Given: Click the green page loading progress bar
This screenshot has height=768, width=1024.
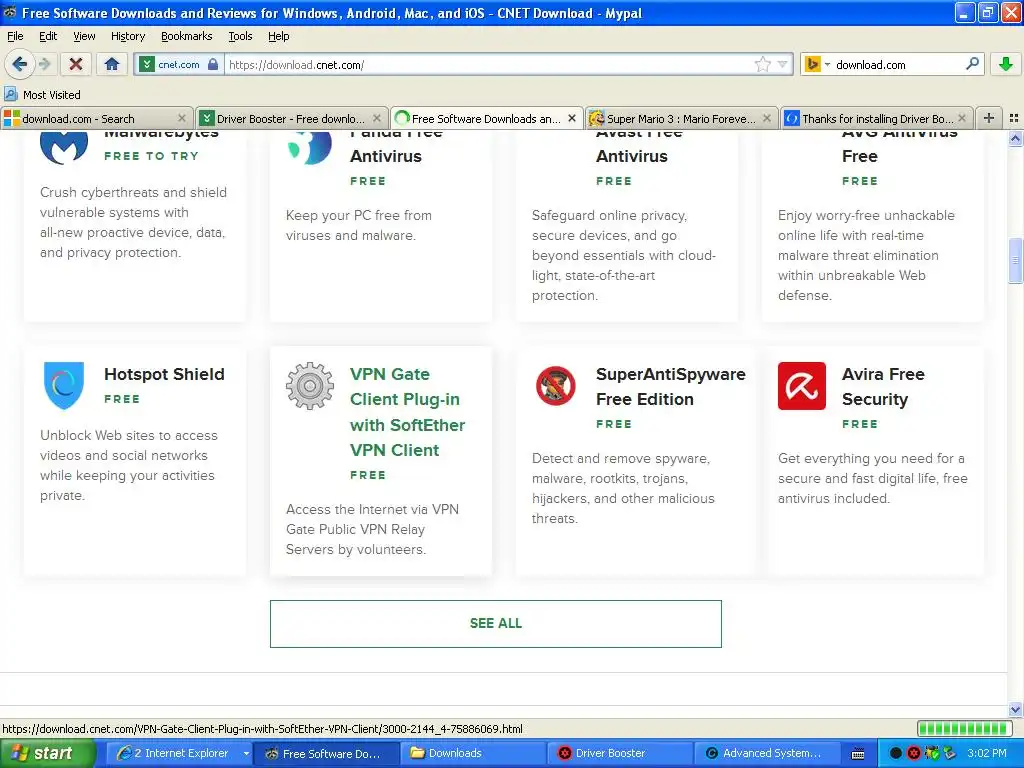Looking at the screenshot, I should (x=964, y=728).
